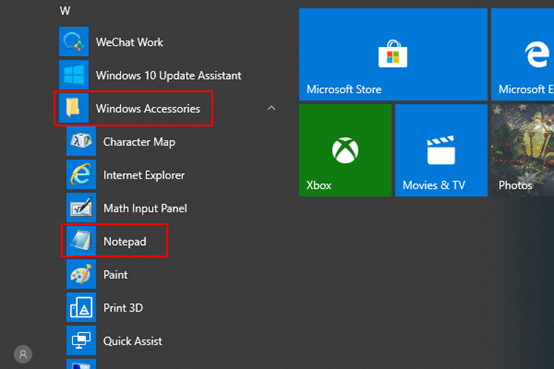Screen dimensions: 554x369
Task: Select the Quick Assist entry text
Action: pyautogui.click(x=133, y=341)
